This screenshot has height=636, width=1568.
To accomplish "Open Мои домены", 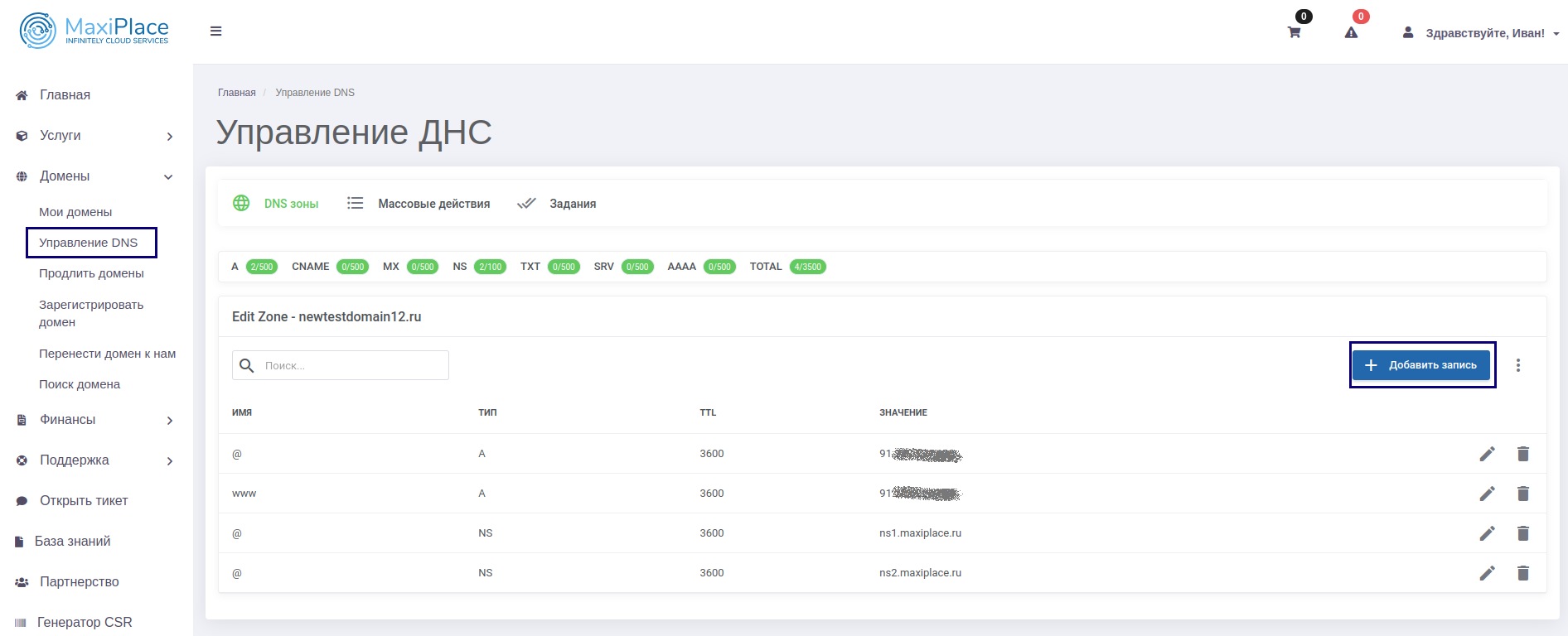I will [75, 212].
